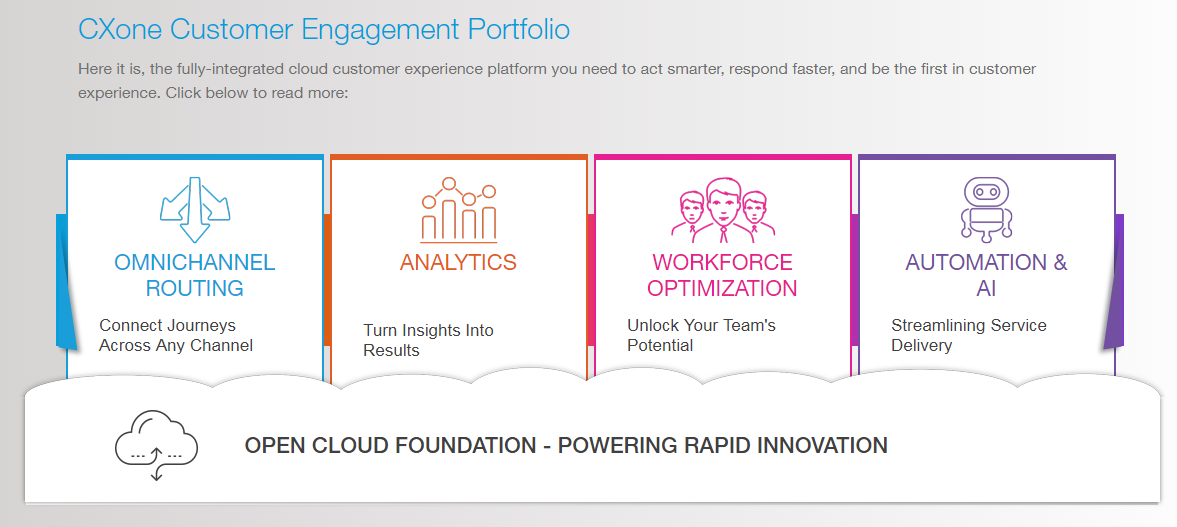This screenshot has width=1177, height=527.
Task: Click the orange top bar of Analytics card
Action: [459, 157]
